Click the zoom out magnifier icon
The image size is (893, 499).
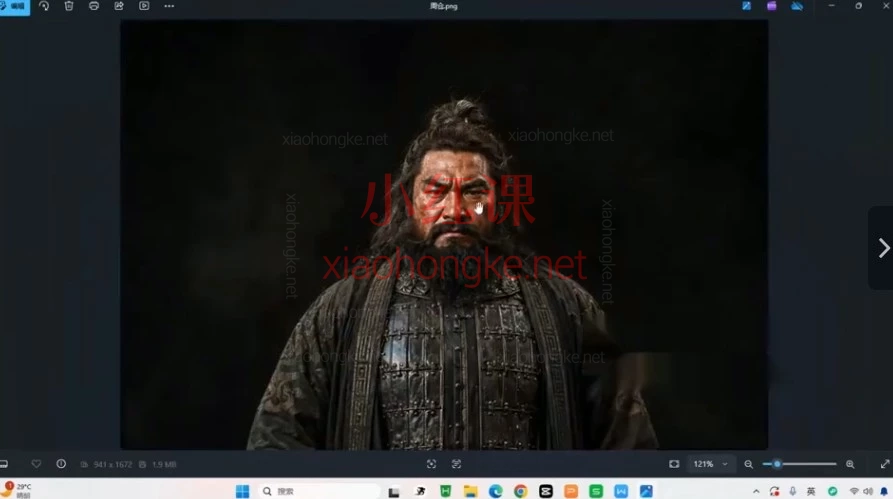(749, 464)
